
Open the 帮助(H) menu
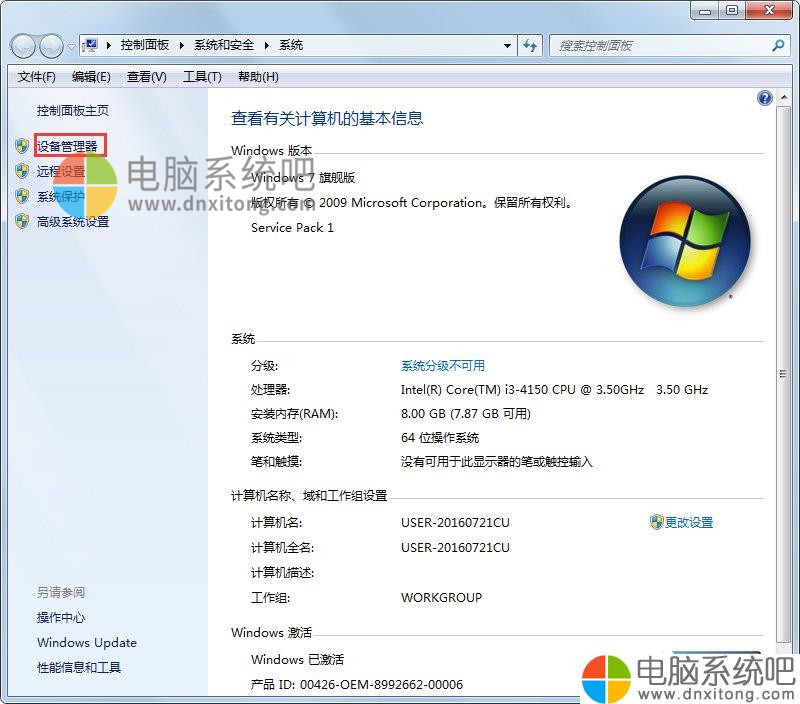pos(258,77)
